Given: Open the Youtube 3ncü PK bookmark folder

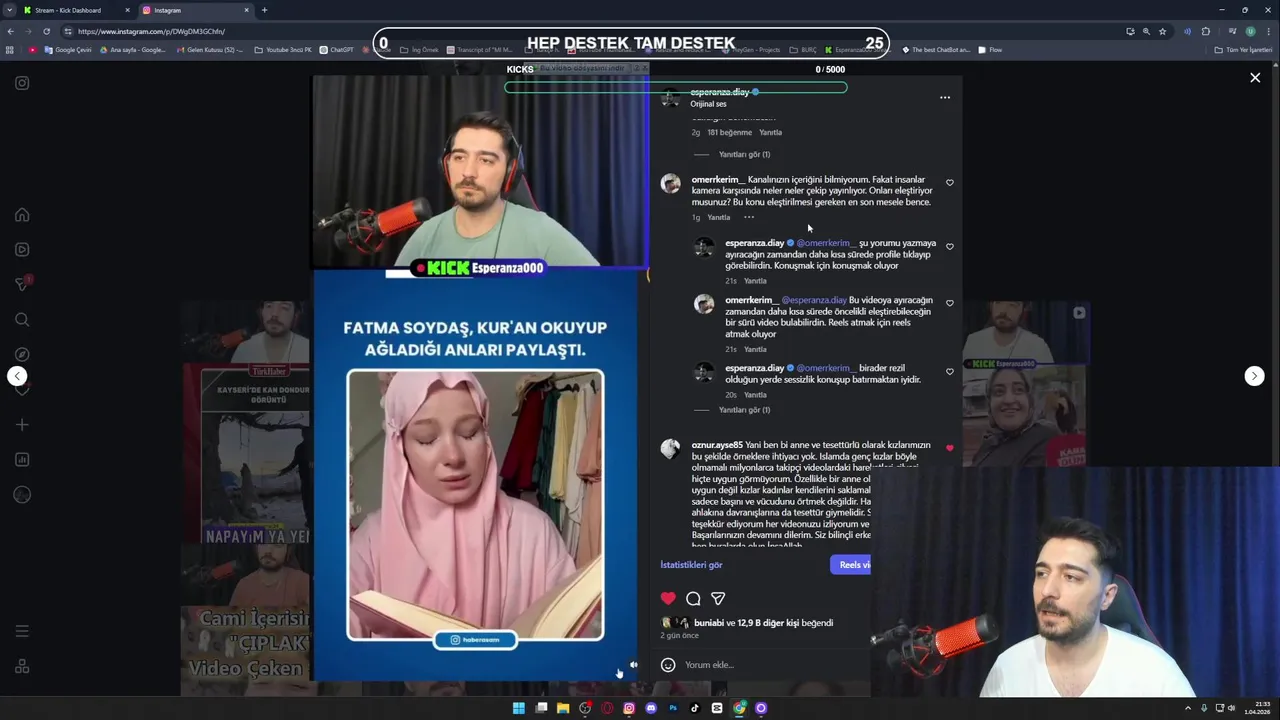Looking at the screenshot, I should 283,50.
